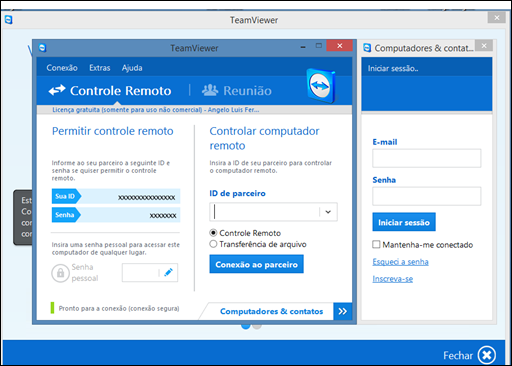Click the TeamViewer logo icon in the blue header

(x=321, y=85)
